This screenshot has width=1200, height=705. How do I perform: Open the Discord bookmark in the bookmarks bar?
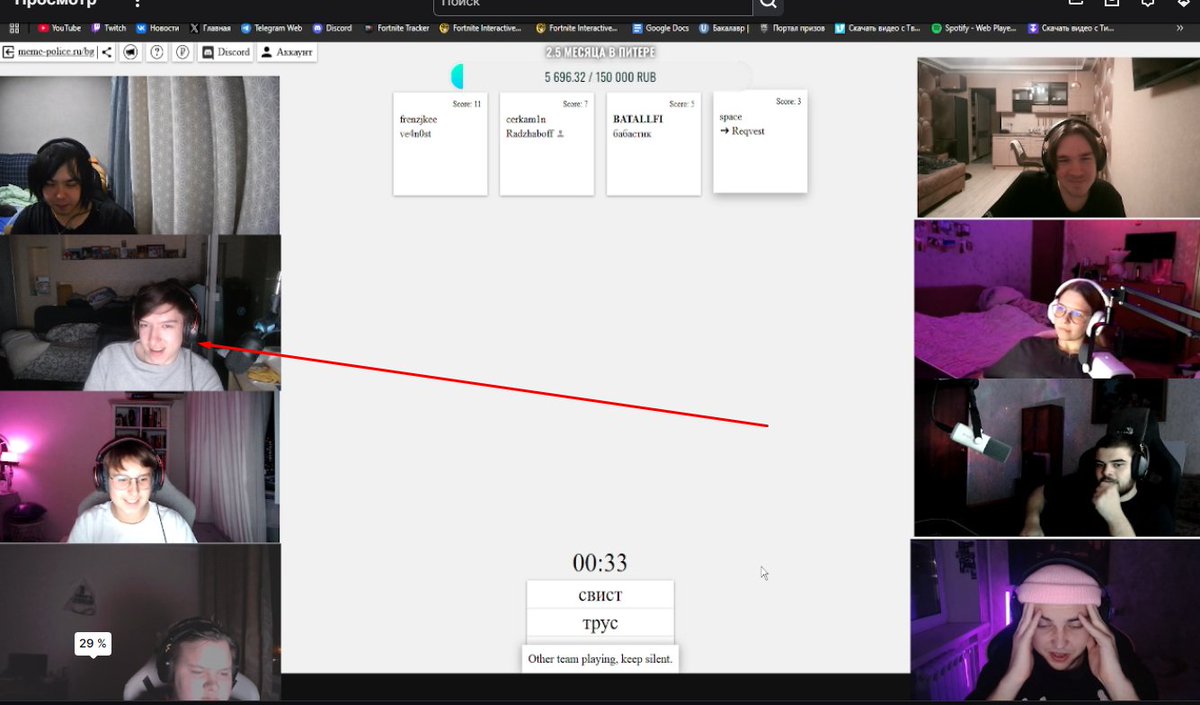pos(332,28)
